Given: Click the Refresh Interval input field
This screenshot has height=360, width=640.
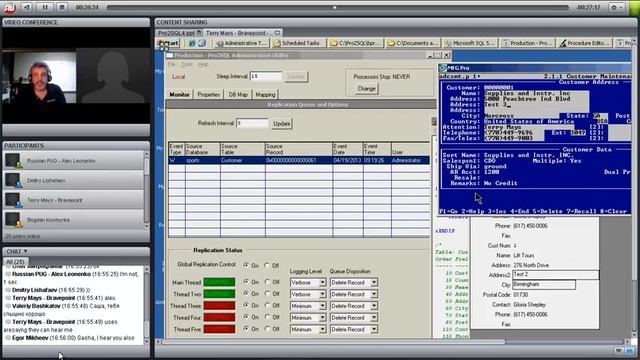Looking at the screenshot, I should pos(252,123).
